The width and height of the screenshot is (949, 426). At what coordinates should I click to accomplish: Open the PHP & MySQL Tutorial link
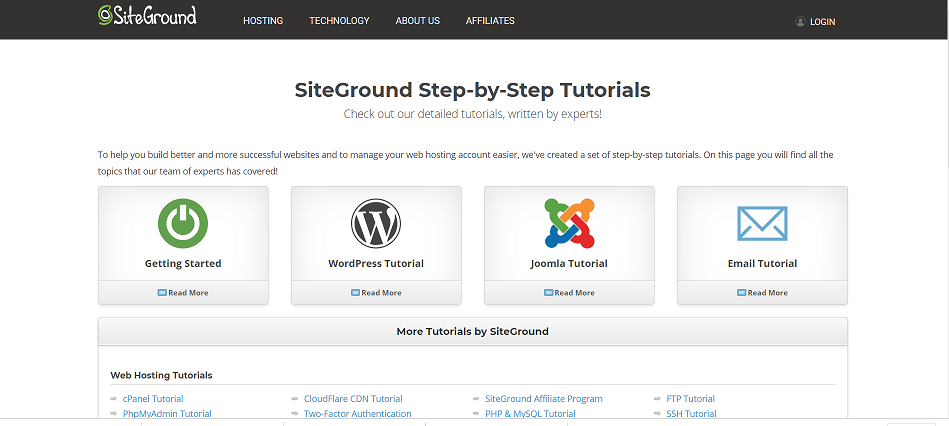(530, 414)
